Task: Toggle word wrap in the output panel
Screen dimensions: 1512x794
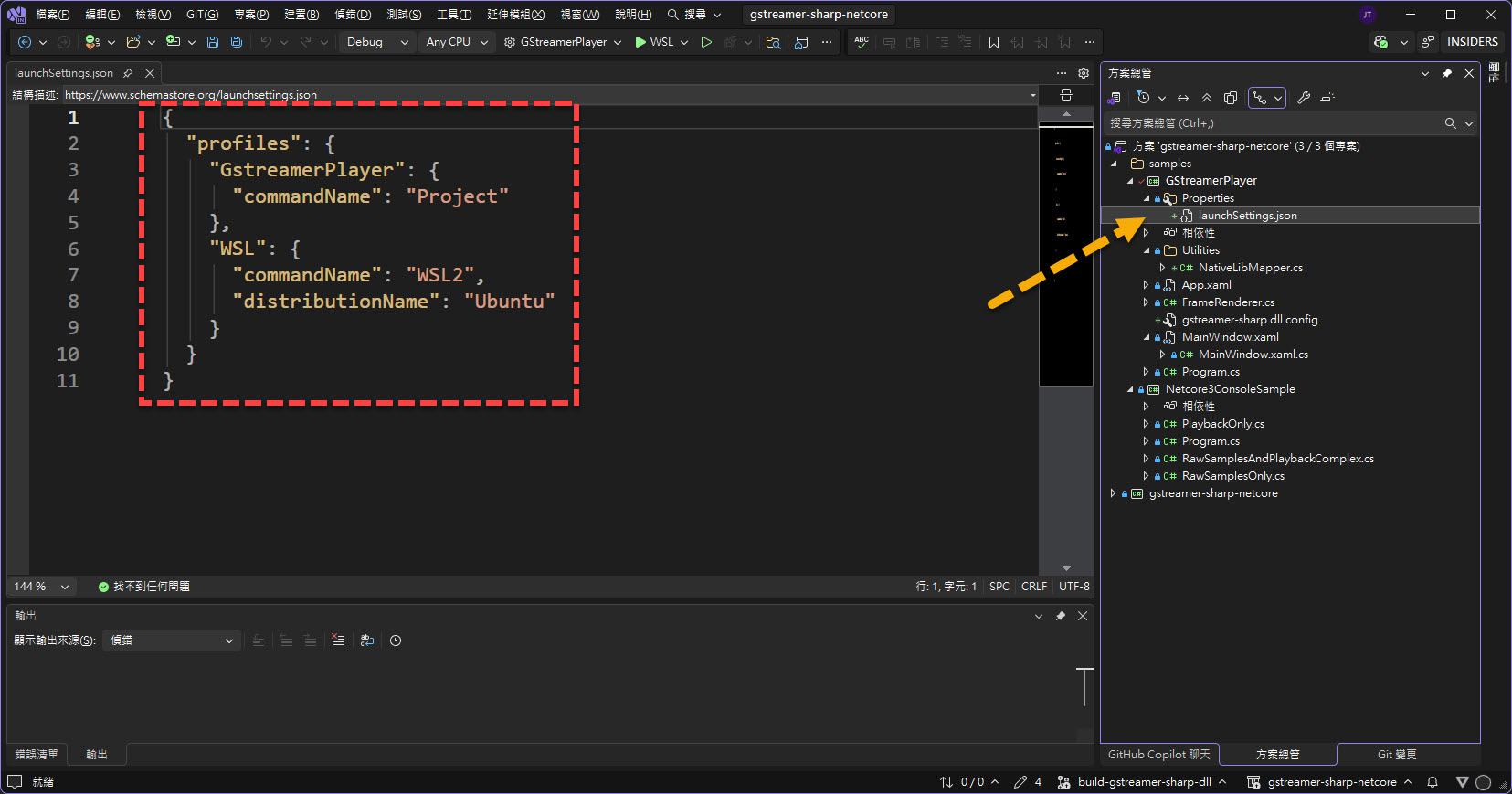Action: click(x=367, y=640)
